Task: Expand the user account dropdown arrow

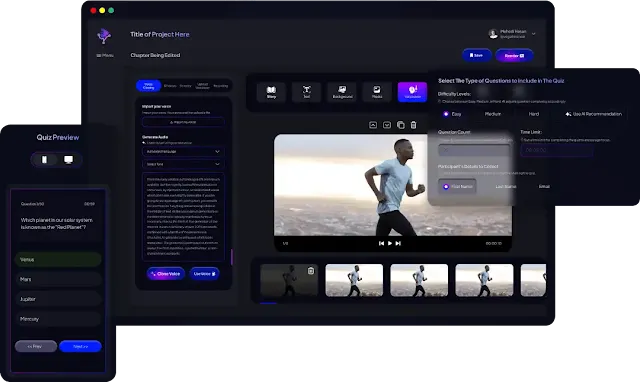Action: pos(533,34)
